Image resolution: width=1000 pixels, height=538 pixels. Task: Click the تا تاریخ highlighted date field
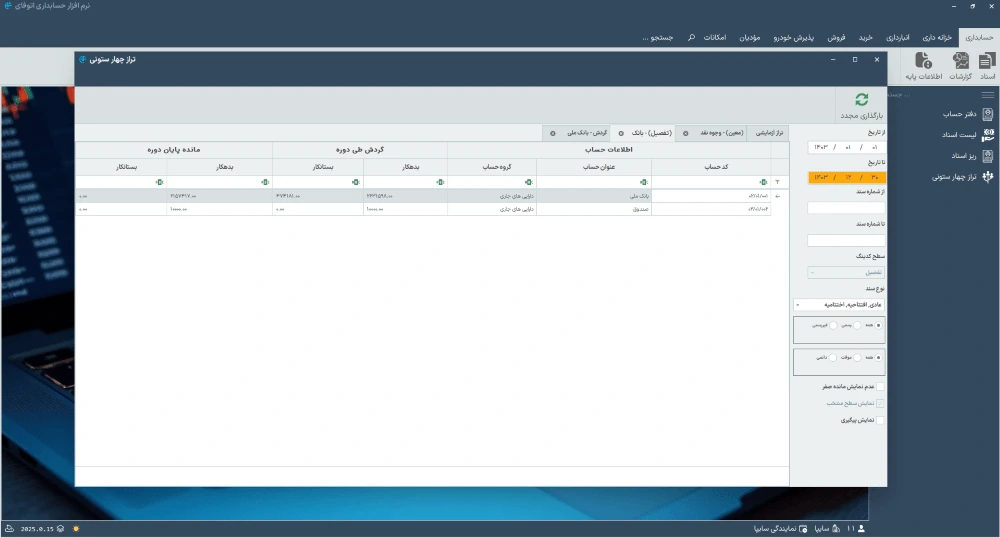pos(846,177)
